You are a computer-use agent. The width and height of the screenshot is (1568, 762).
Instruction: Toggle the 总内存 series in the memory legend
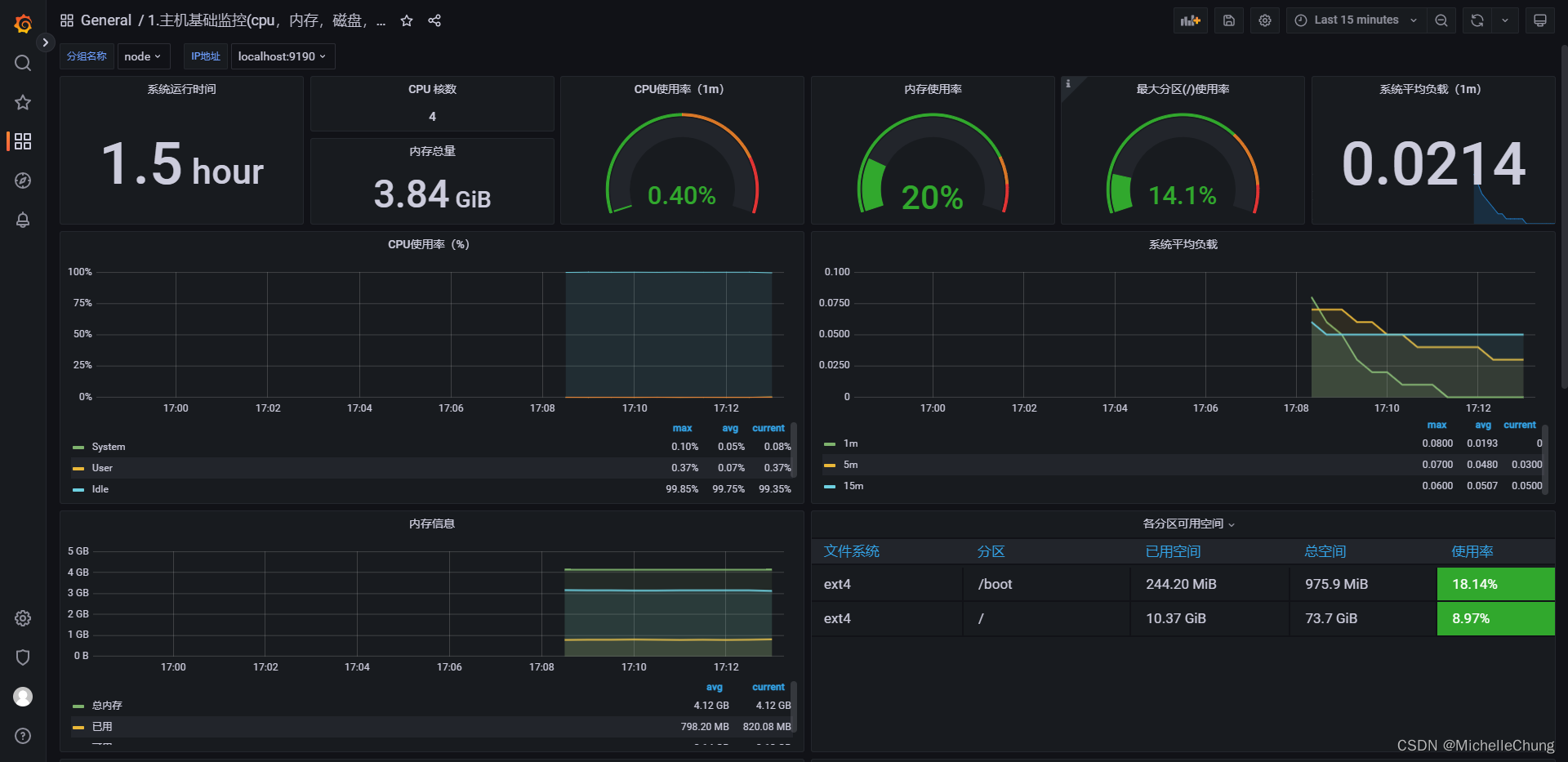[107, 706]
